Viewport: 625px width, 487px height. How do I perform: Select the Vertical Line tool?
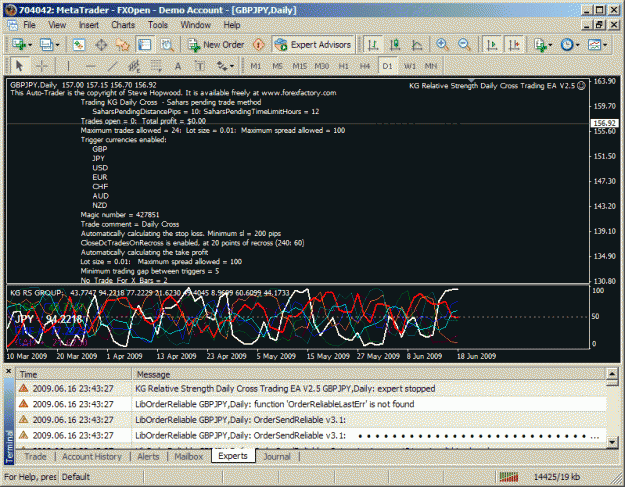(x=69, y=66)
